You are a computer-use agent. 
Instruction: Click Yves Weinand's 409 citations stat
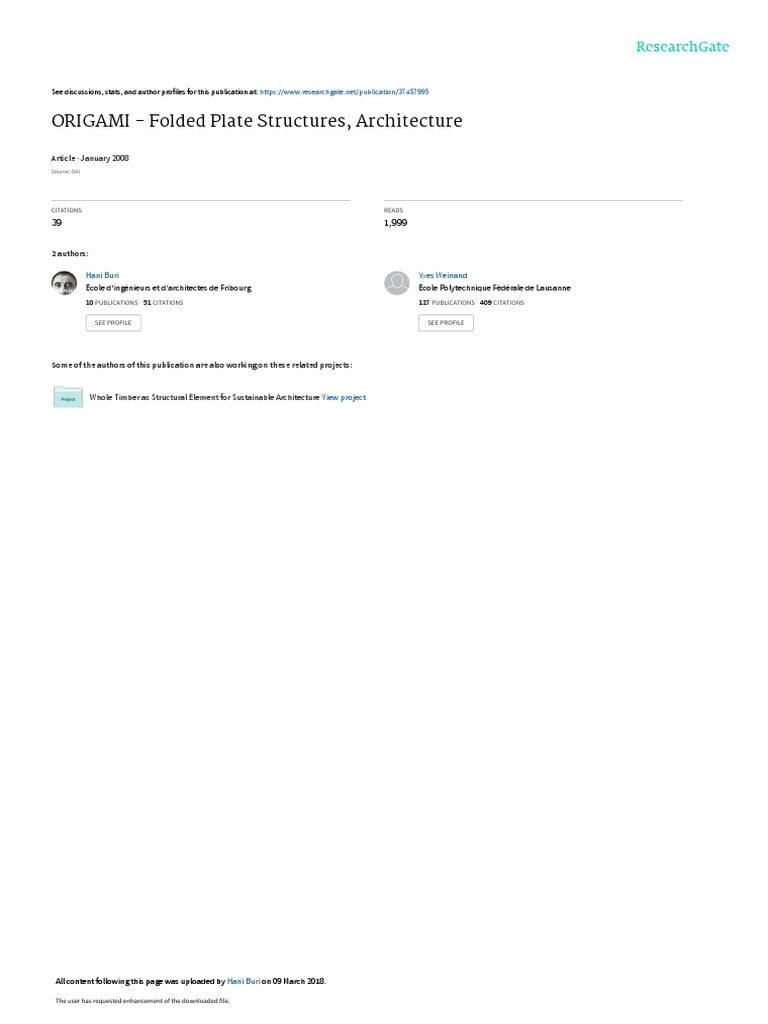coord(502,302)
